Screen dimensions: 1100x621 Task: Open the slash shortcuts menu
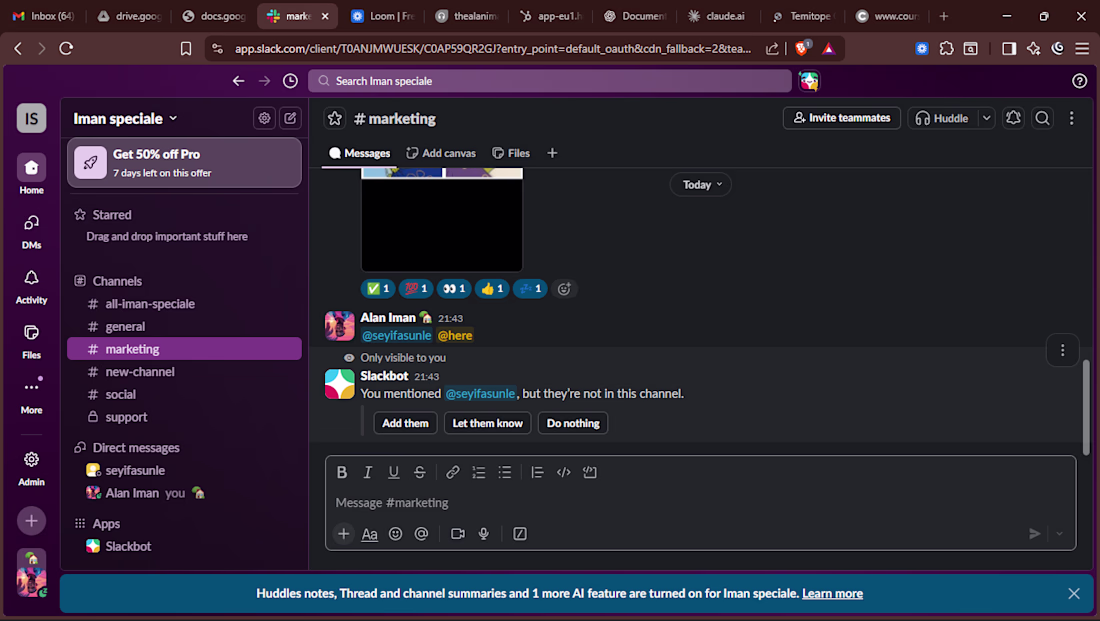(x=520, y=534)
